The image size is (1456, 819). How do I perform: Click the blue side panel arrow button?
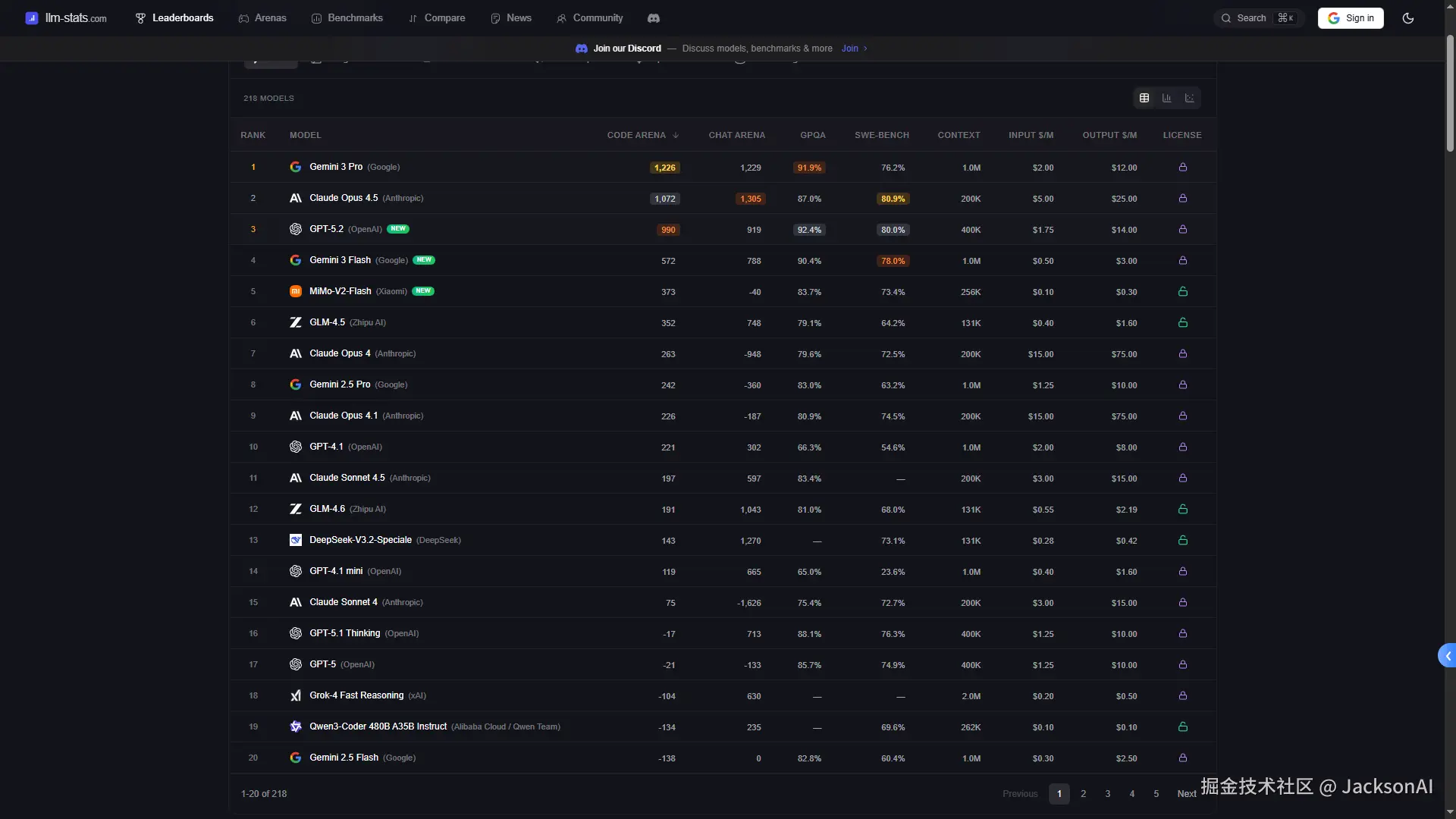(1447, 656)
